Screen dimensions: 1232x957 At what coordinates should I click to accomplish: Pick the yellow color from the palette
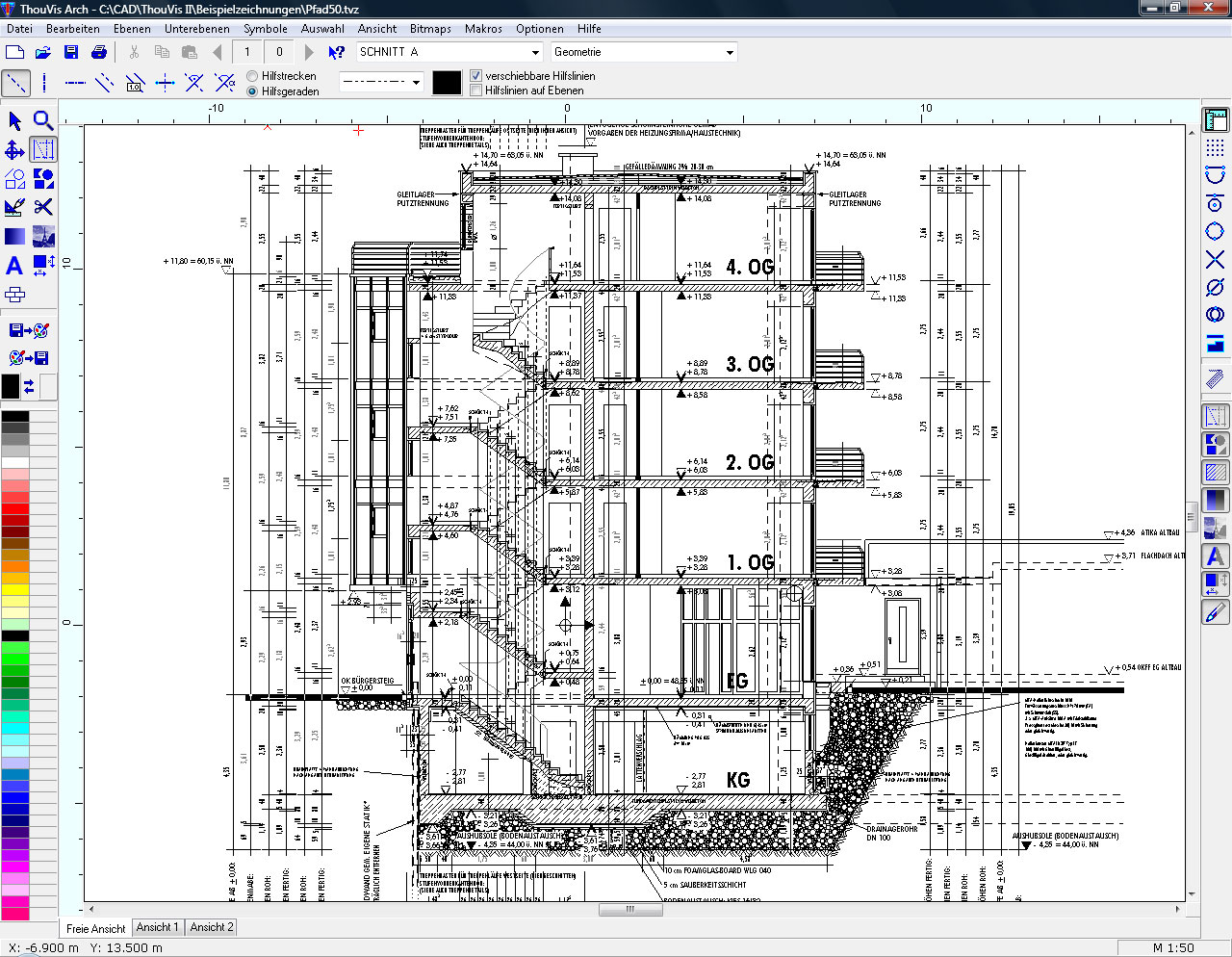coord(15,589)
